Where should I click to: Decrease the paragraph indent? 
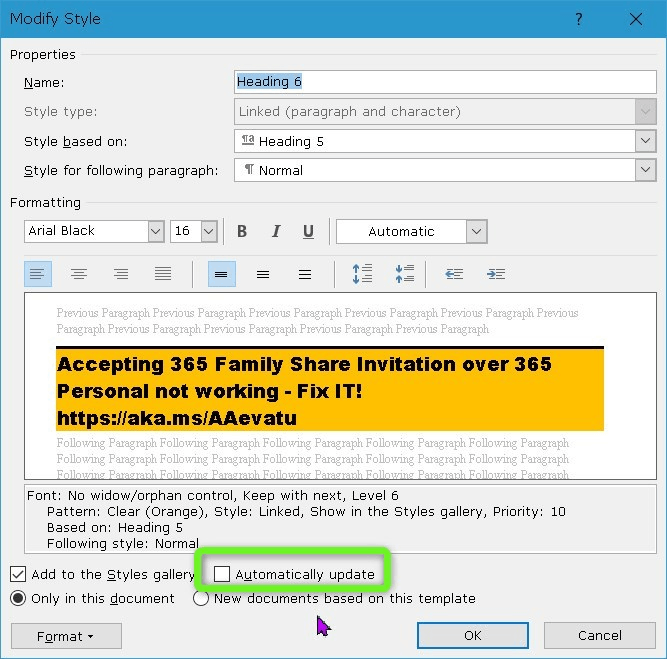click(454, 274)
